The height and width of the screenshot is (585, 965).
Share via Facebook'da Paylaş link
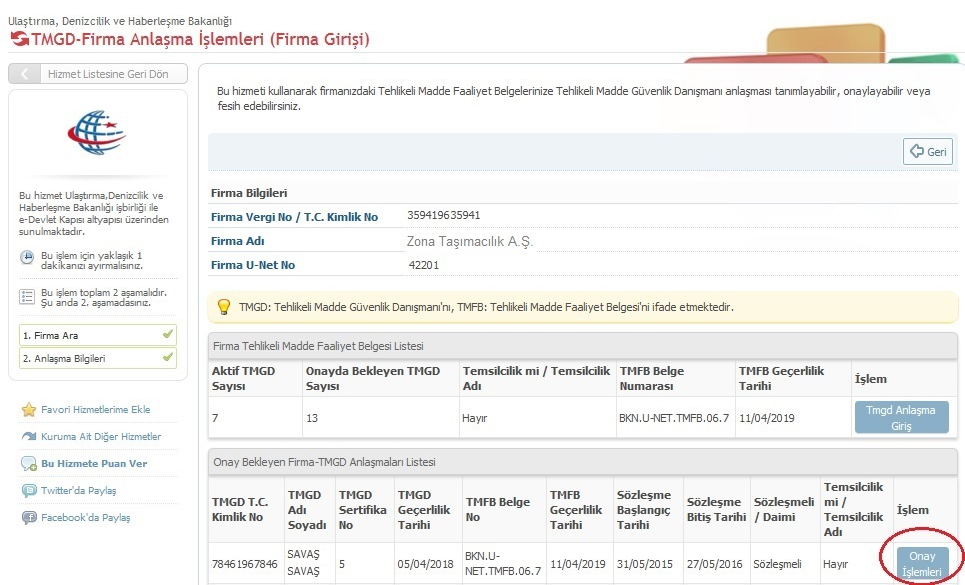click(x=86, y=518)
